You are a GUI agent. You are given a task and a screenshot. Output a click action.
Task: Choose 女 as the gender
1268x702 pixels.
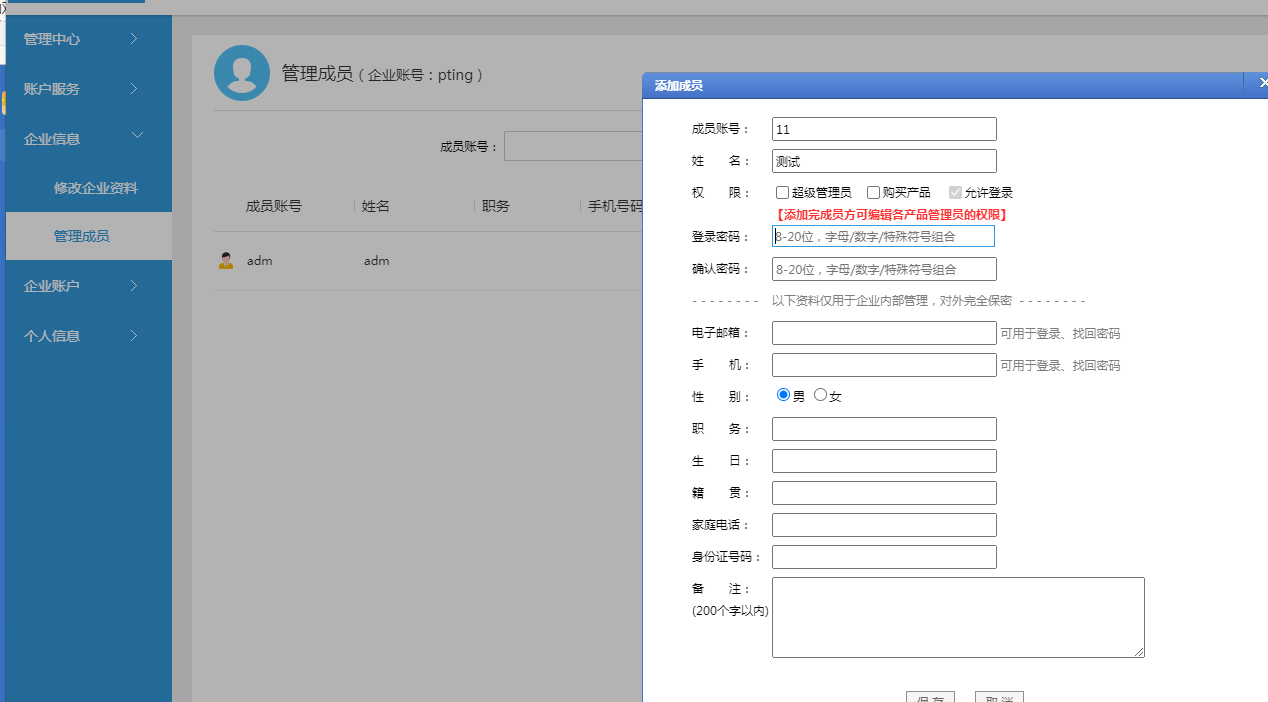(820, 395)
